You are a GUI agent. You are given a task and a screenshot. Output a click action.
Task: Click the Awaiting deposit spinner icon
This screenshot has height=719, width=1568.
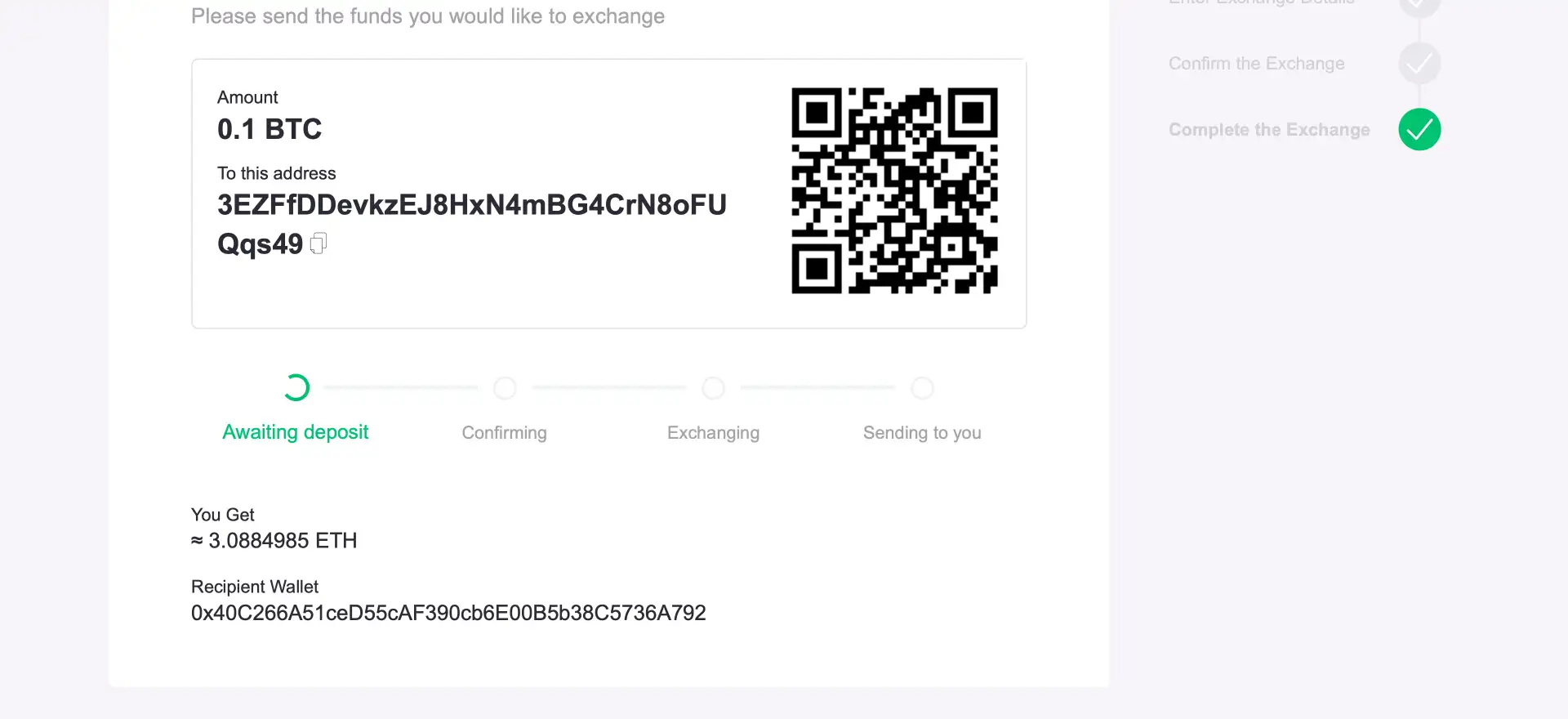tap(296, 387)
